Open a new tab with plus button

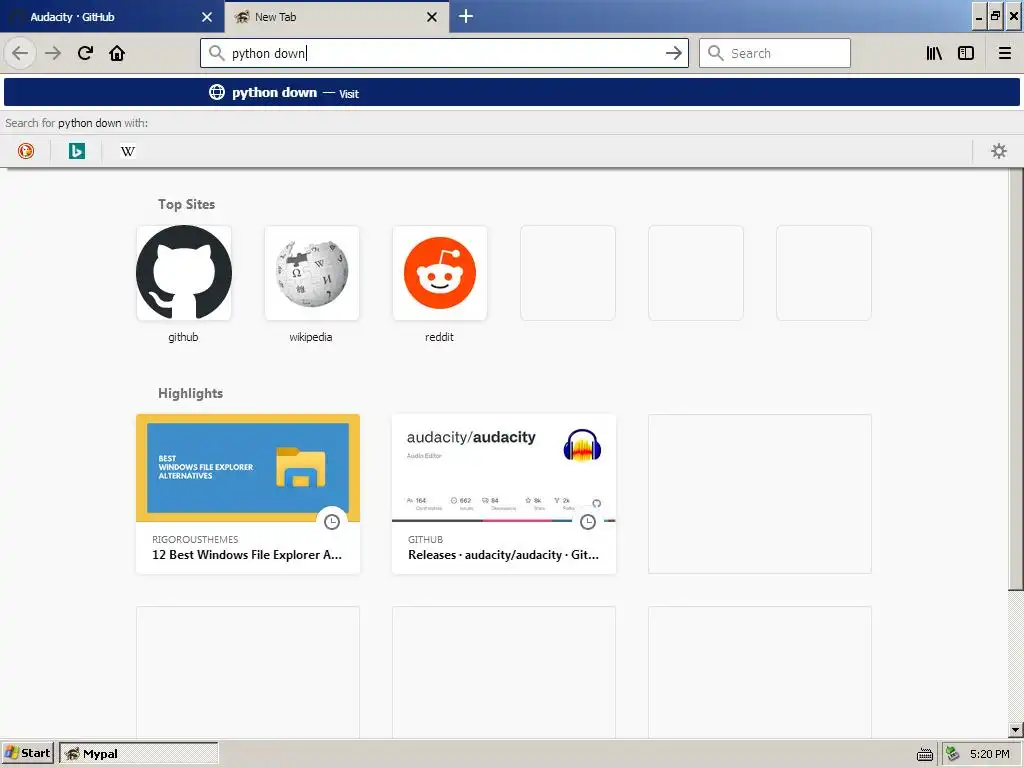tap(465, 16)
